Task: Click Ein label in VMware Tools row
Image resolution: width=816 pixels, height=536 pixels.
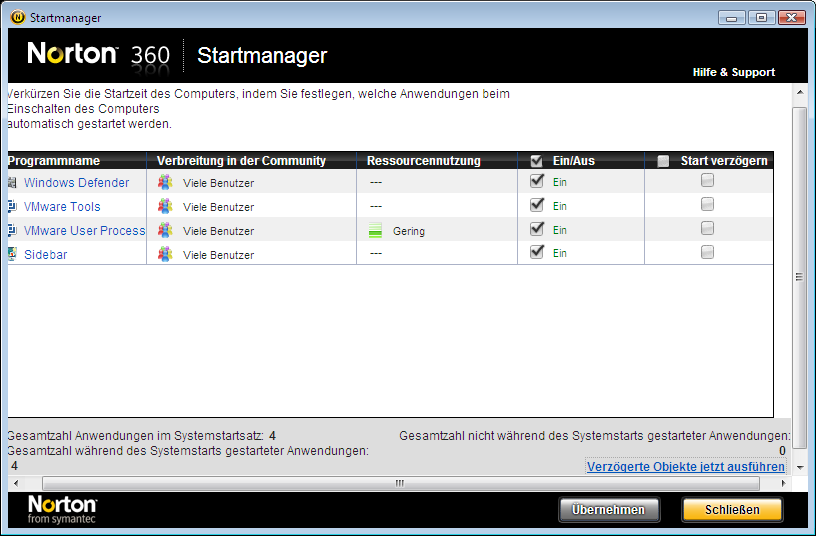Action: click(559, 206)
